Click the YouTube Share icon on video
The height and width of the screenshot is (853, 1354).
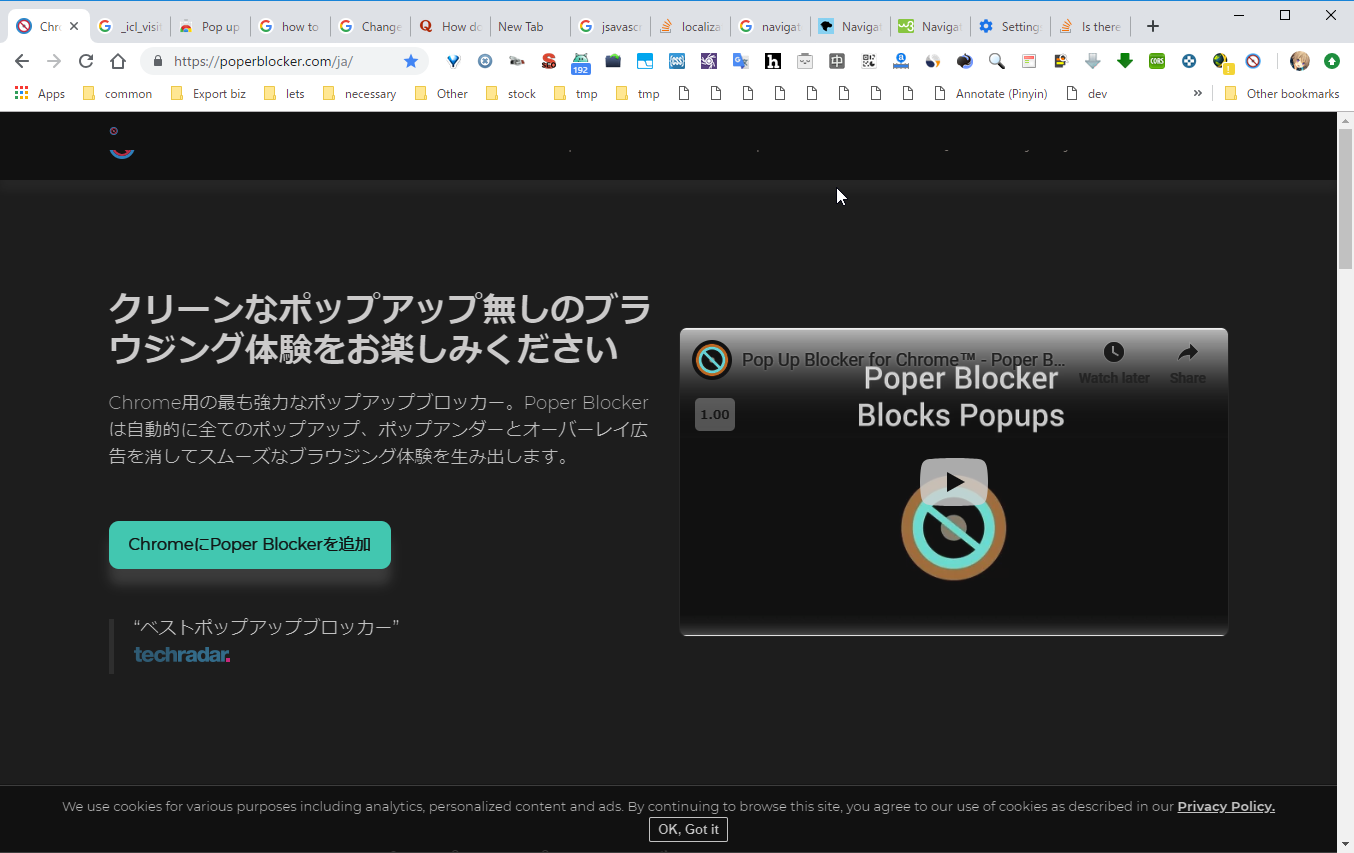[x=1187, y=361]
